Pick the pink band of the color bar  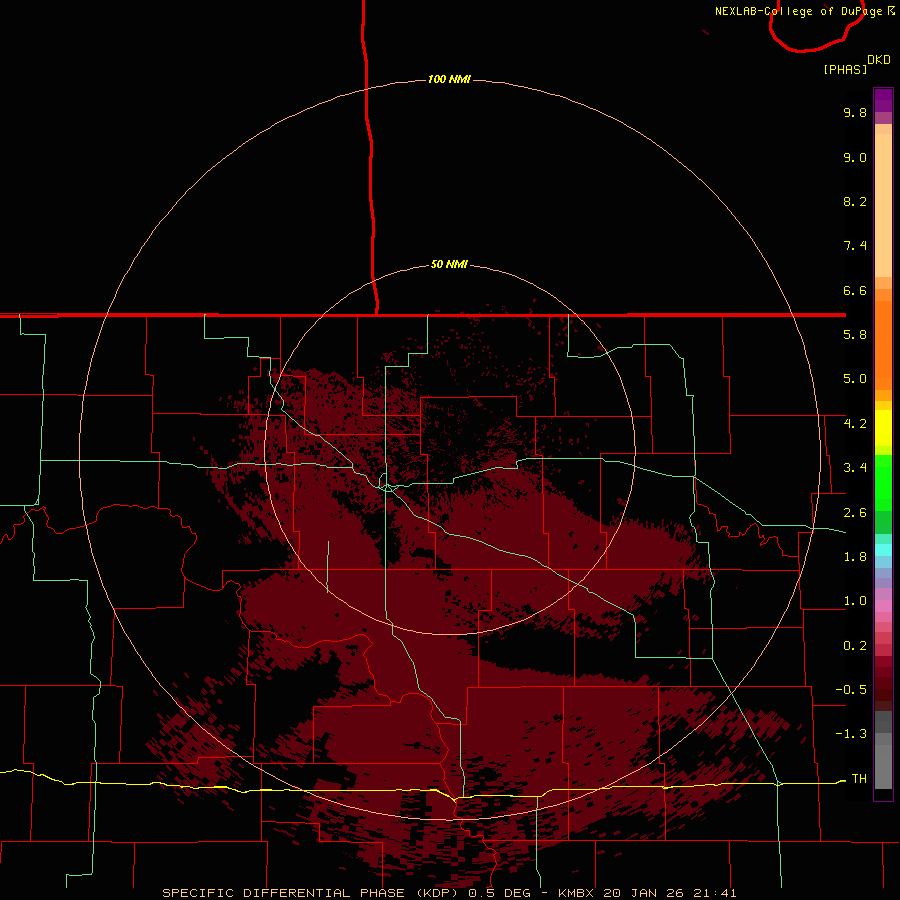(883, 606)
